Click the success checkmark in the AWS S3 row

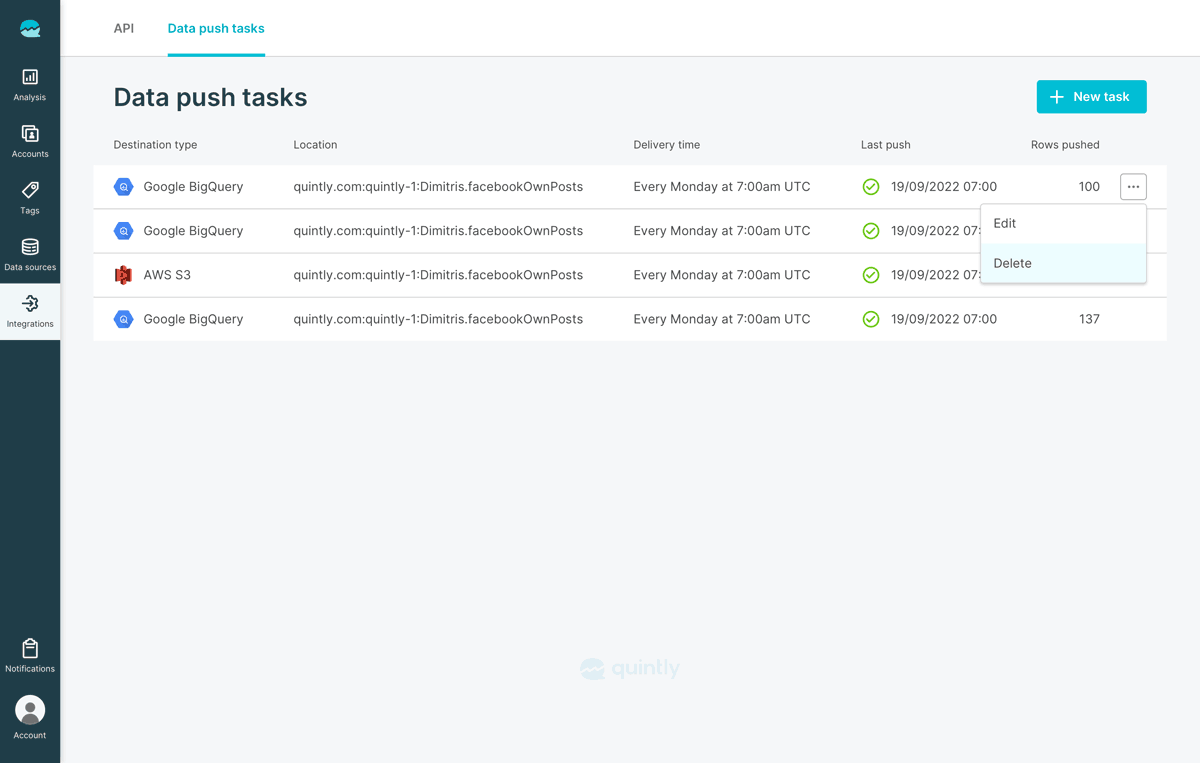point(871,275)
